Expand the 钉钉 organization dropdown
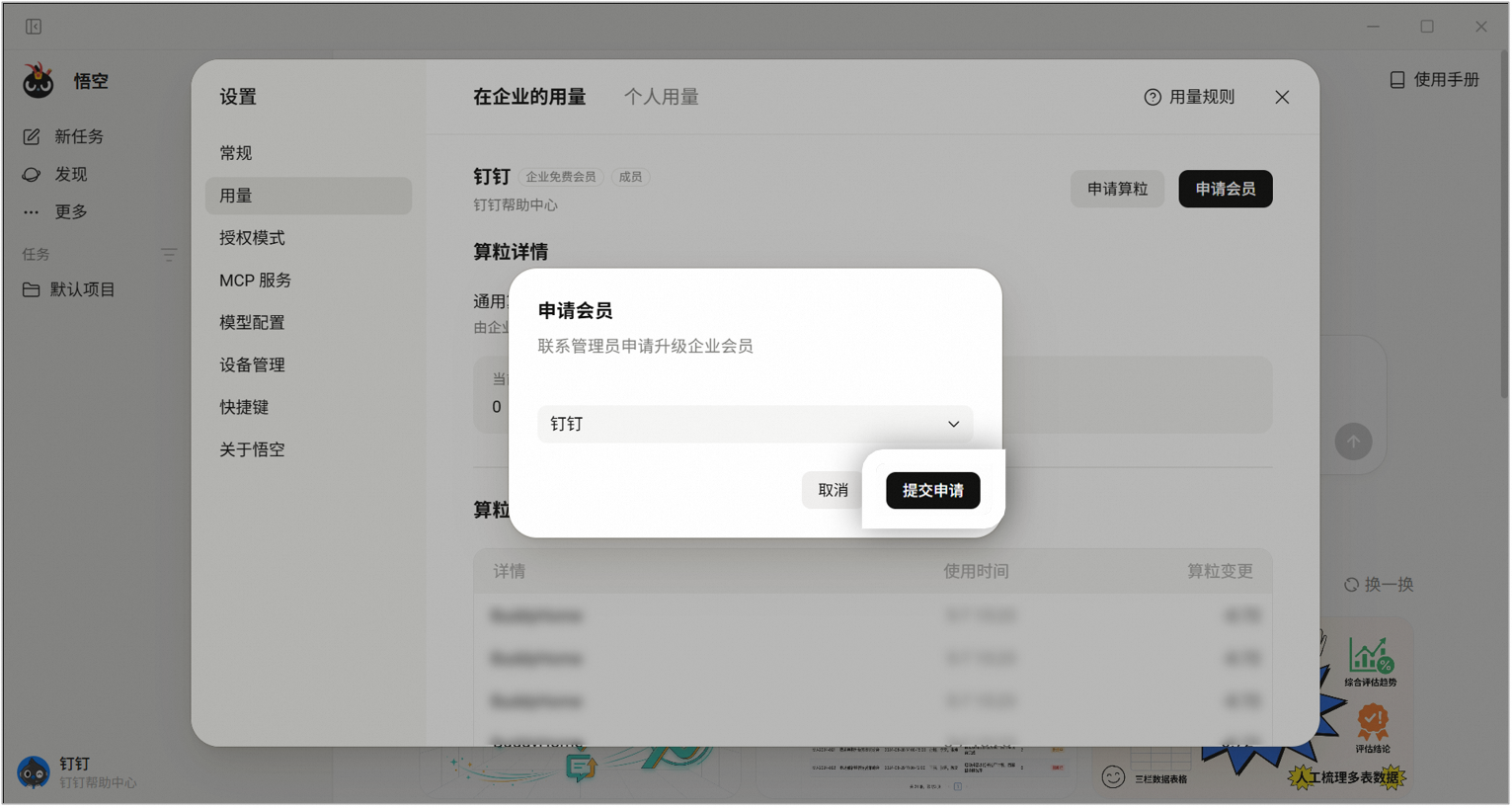 pyautogui.click(x=756, y=424)
